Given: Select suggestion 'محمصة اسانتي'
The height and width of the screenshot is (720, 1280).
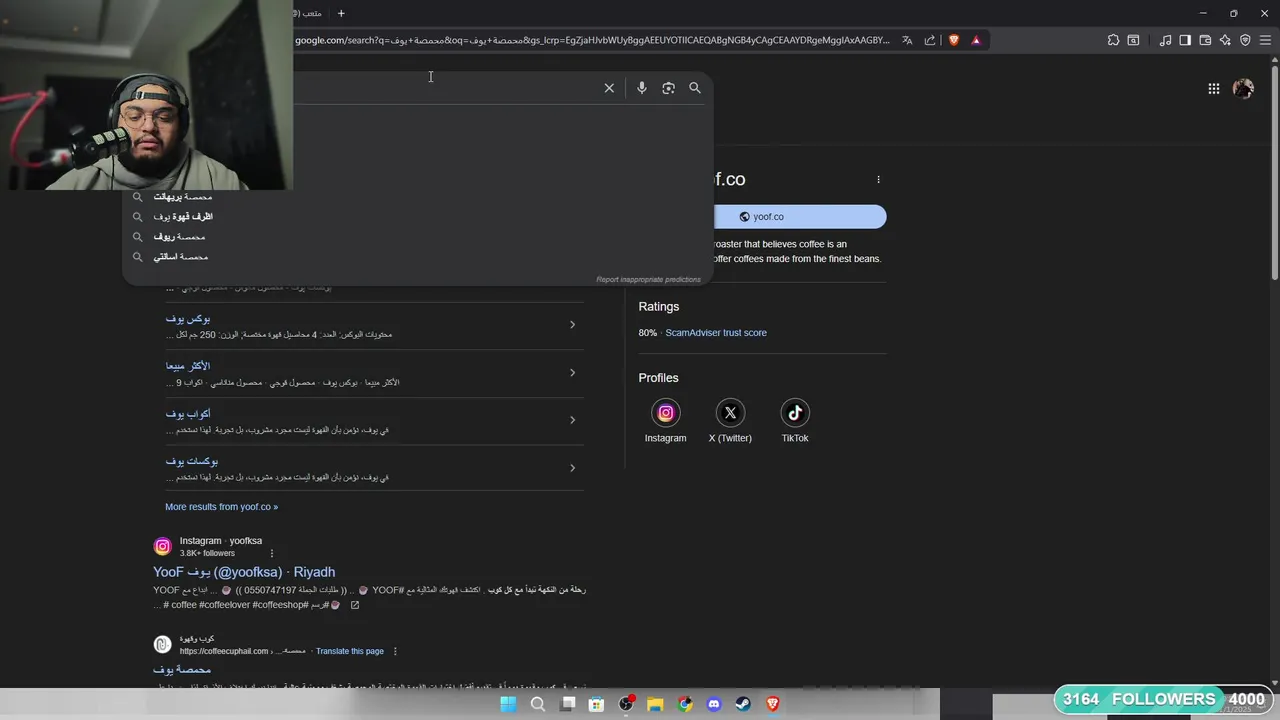Looking at the screenshot, I should pyautogui.click(x=181, y=257).
